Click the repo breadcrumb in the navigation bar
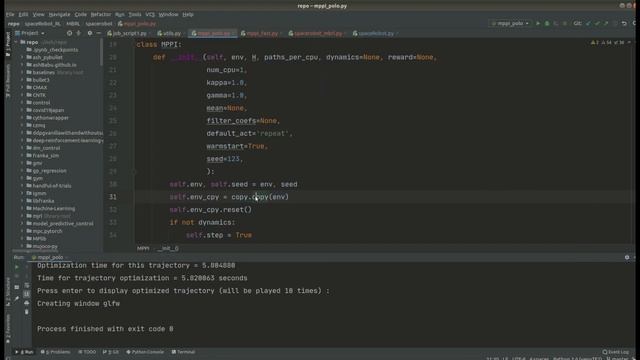Viewport: 640px width, 360px height. [13, 24]
